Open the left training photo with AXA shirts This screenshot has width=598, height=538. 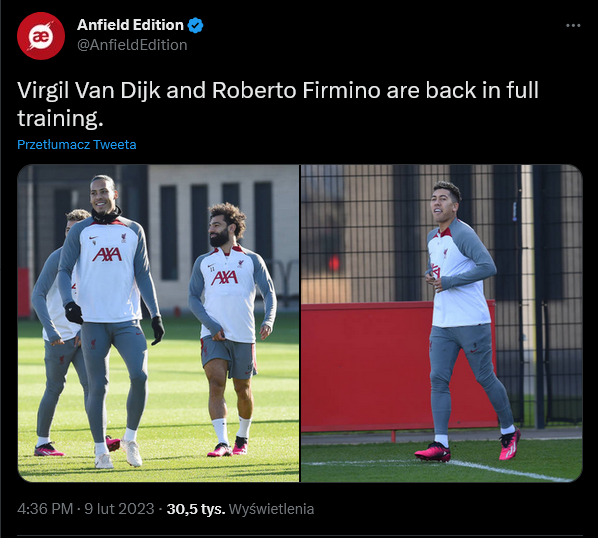click(x=158, y=323)
